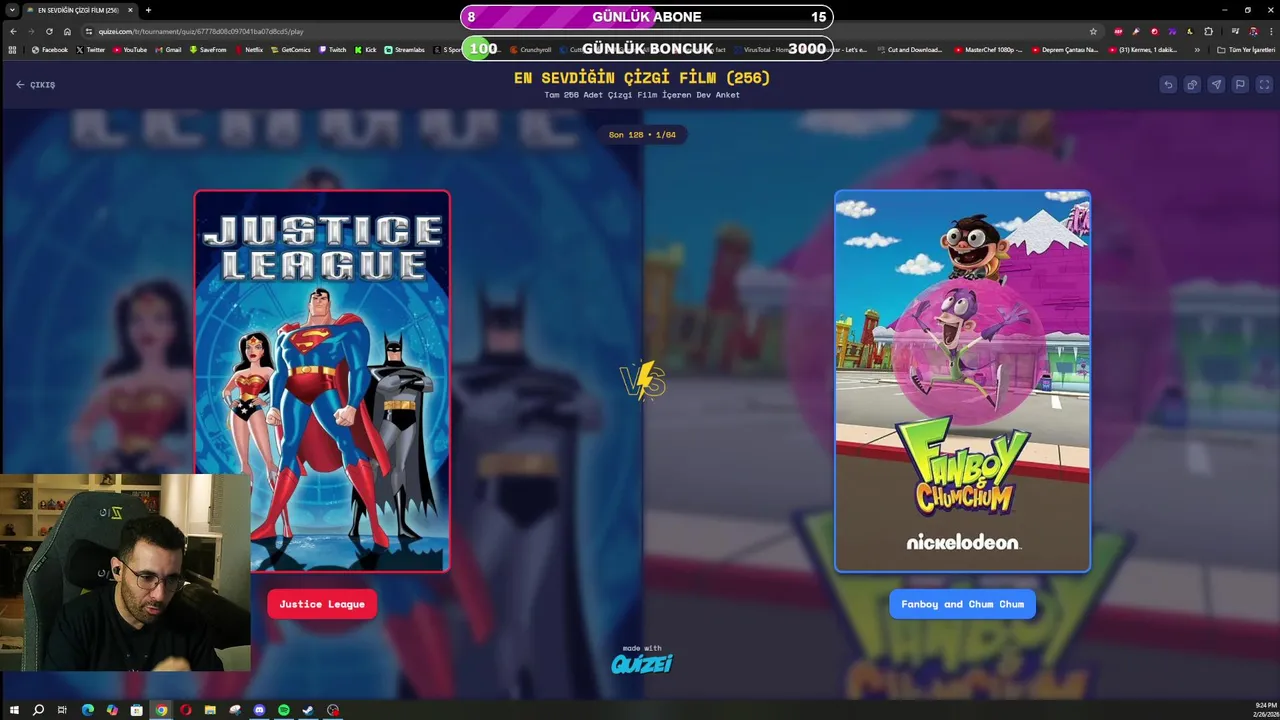
Task: Click the taskbar search icon
Action: [38, 710]
